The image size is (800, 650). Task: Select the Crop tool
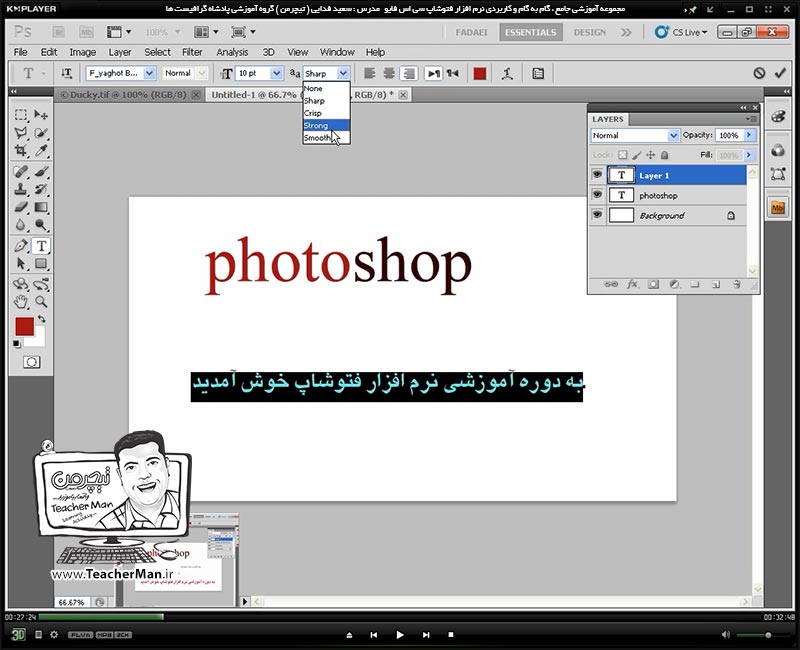pyautogui.click(x=21, y=151)
